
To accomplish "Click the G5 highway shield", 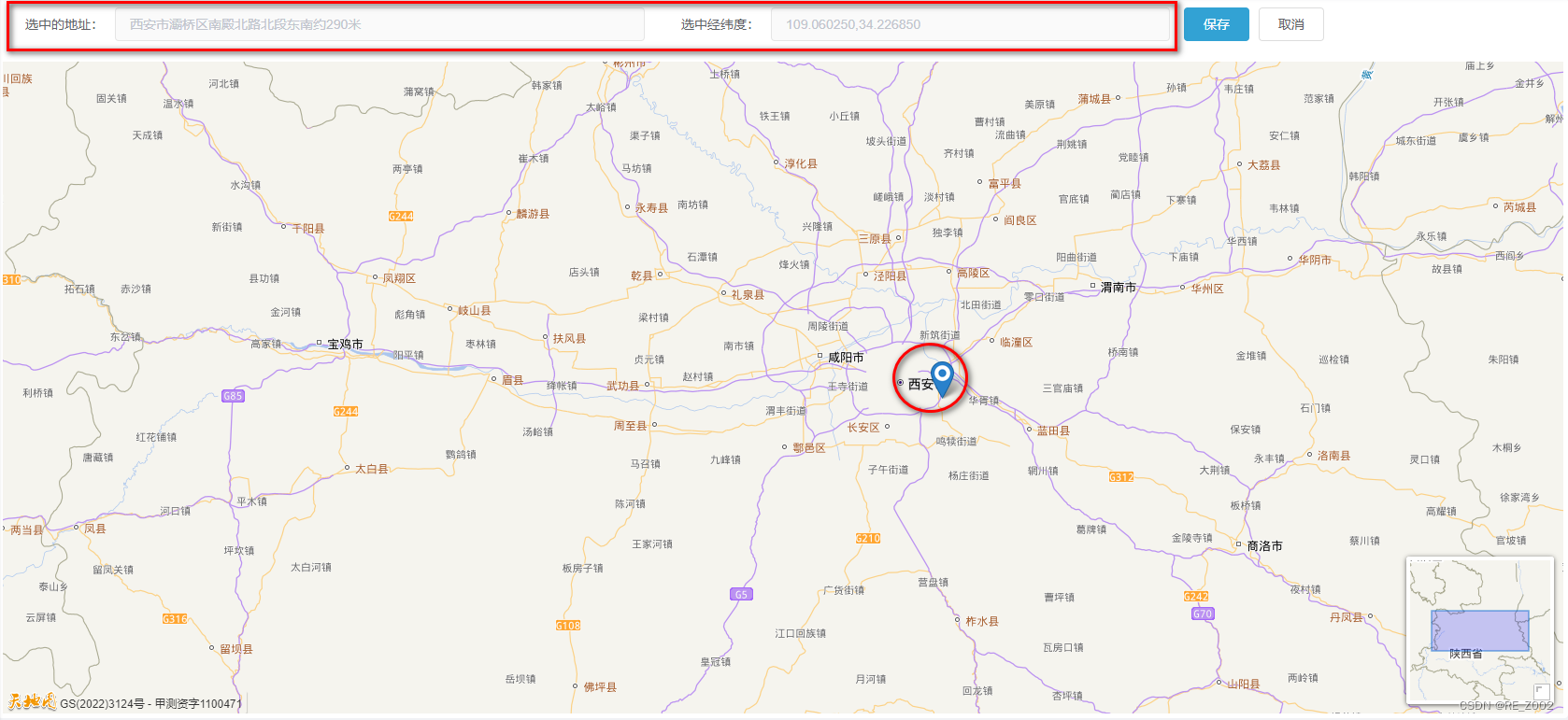I will (740, 594).
